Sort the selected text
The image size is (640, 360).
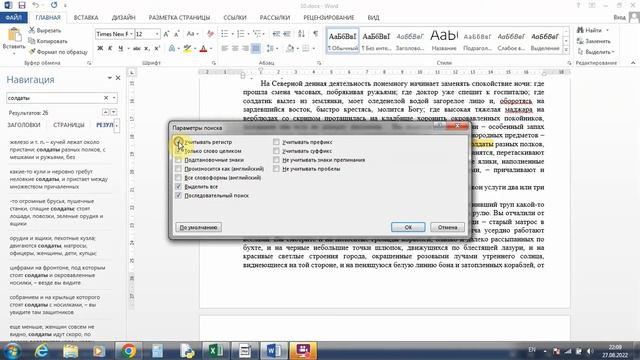pyautogui.click(x=301, y=34)
